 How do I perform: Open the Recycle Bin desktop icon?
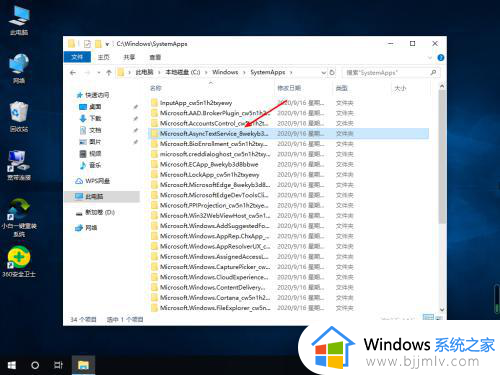[19, 117]
